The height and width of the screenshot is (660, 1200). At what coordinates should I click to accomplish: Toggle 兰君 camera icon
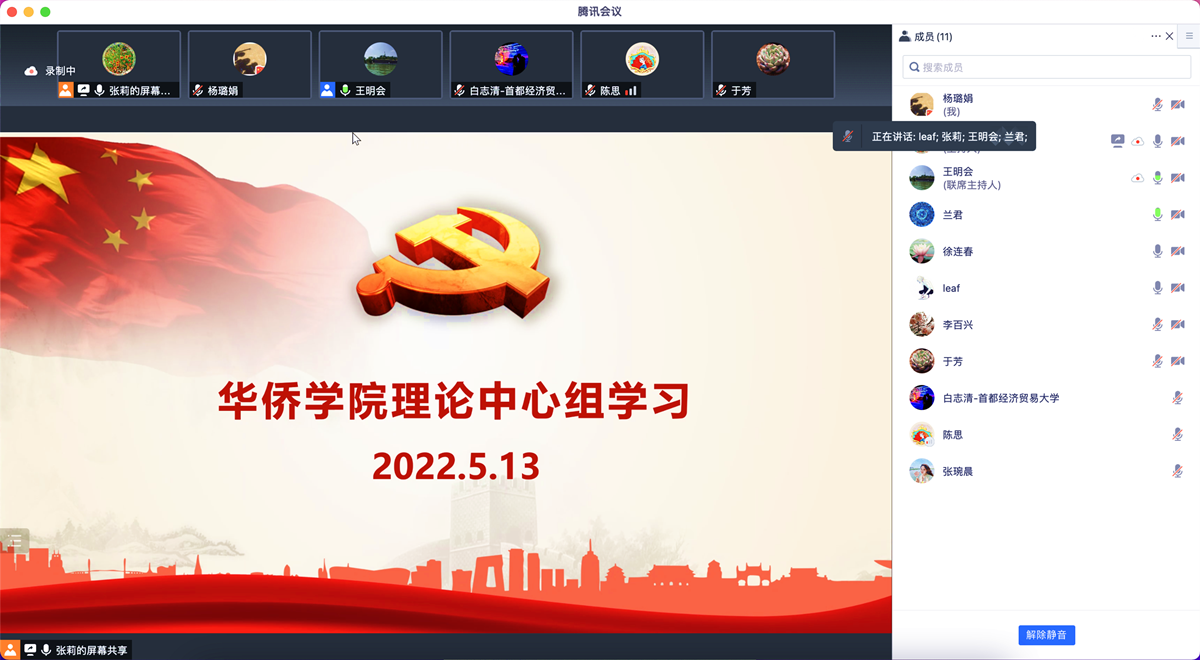[x=1178, y=214]
